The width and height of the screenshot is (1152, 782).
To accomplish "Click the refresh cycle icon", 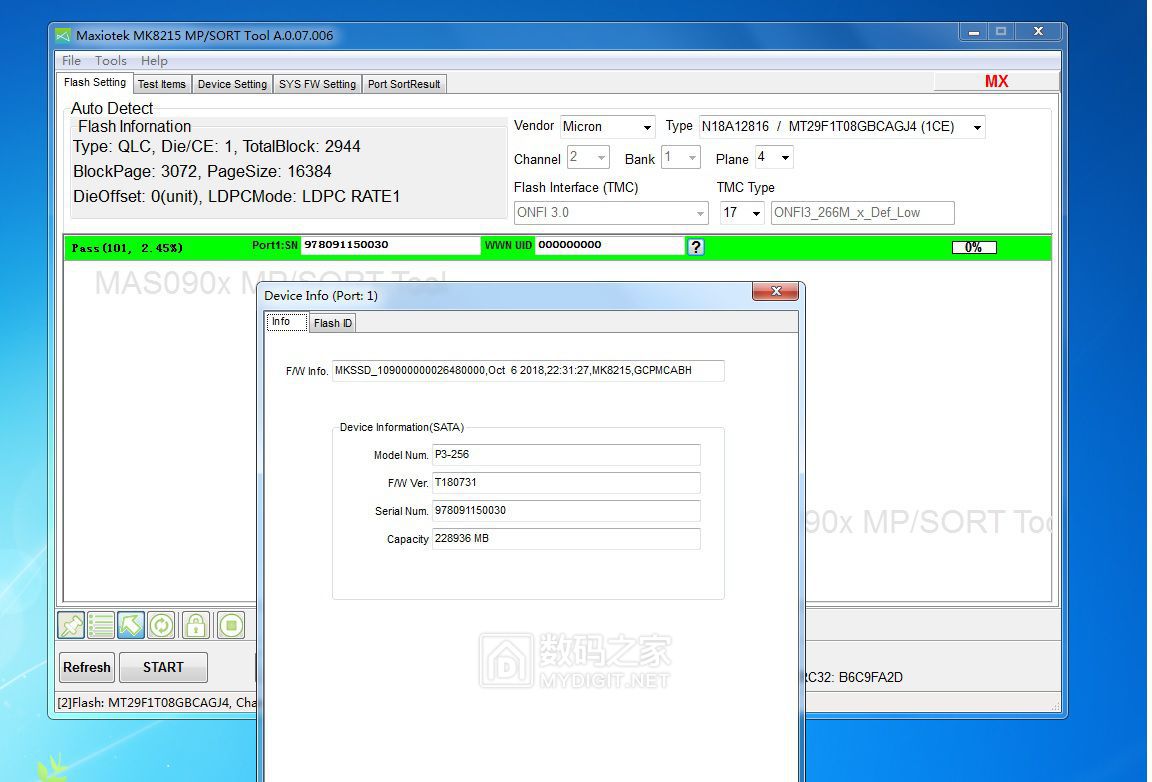I will (x=161, y=624).
